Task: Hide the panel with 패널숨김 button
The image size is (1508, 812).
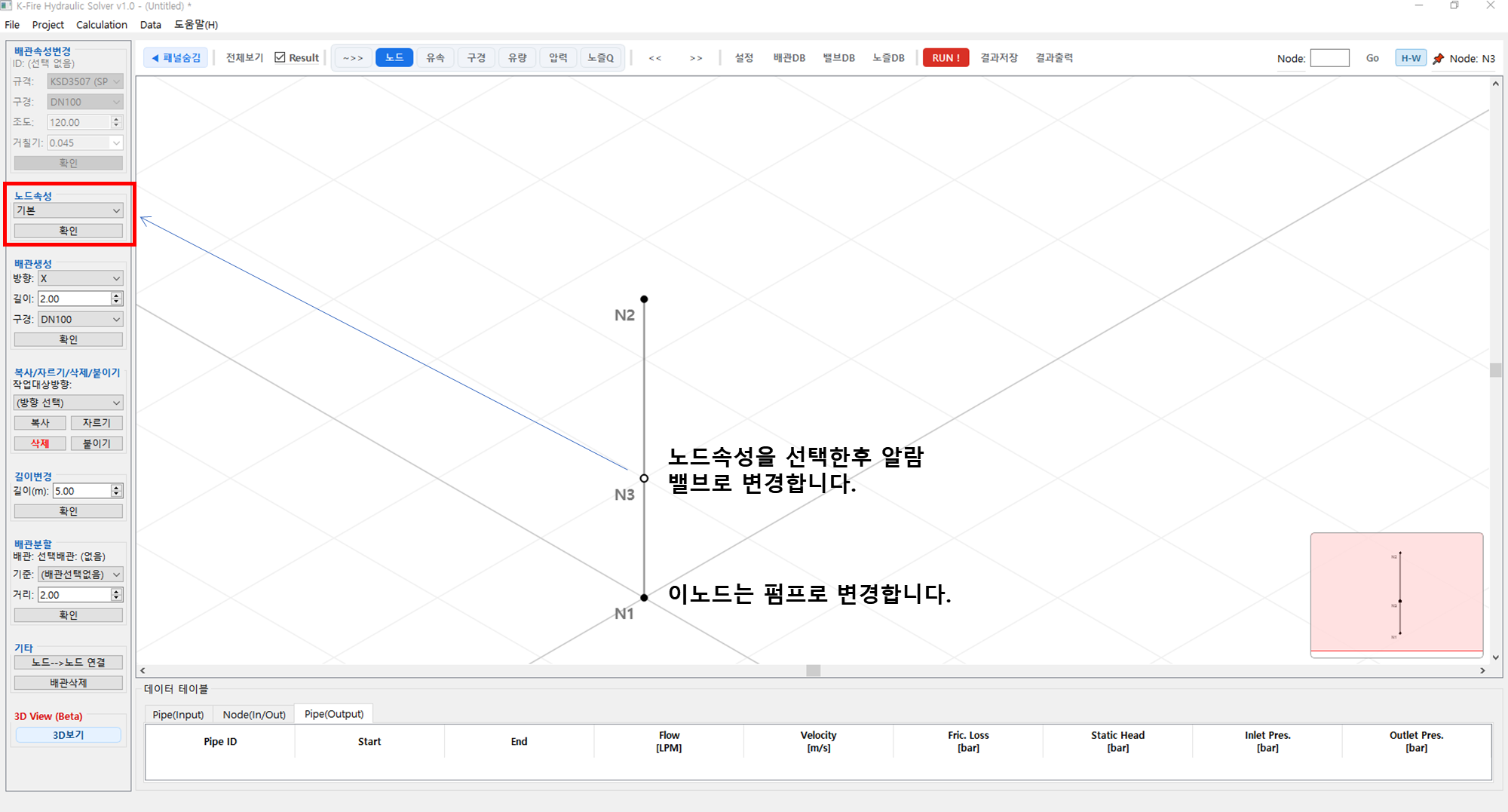Action: click(x=176, y=57)
